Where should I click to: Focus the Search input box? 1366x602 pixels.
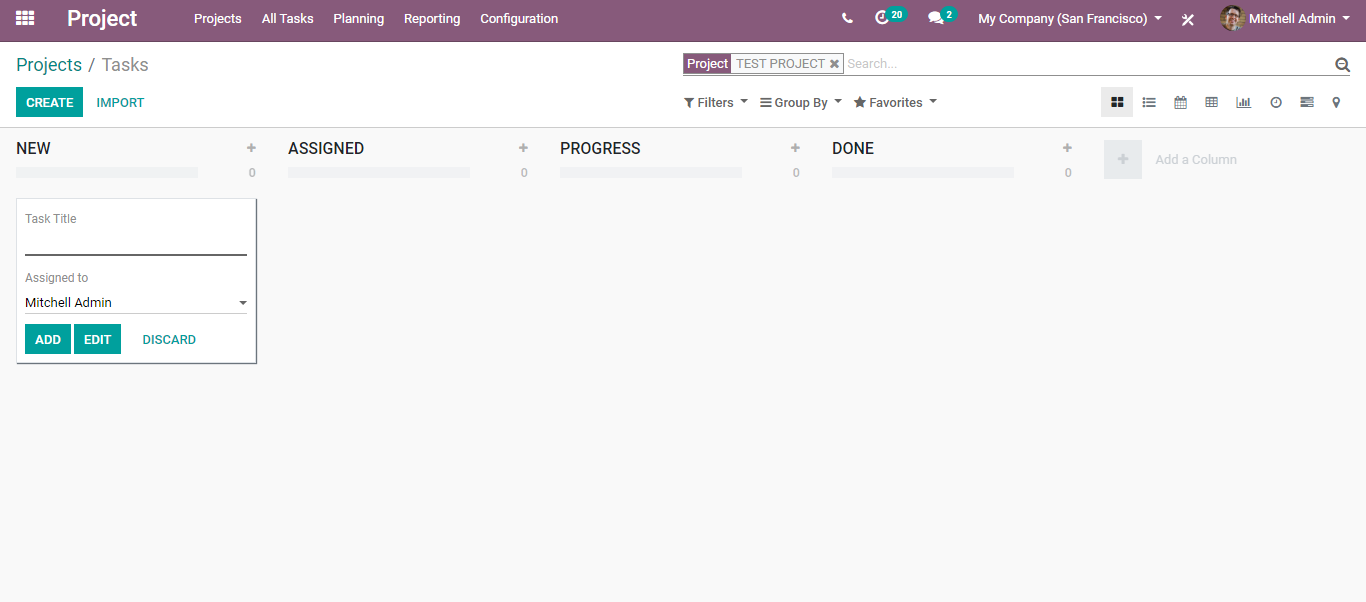(1088, 63)
